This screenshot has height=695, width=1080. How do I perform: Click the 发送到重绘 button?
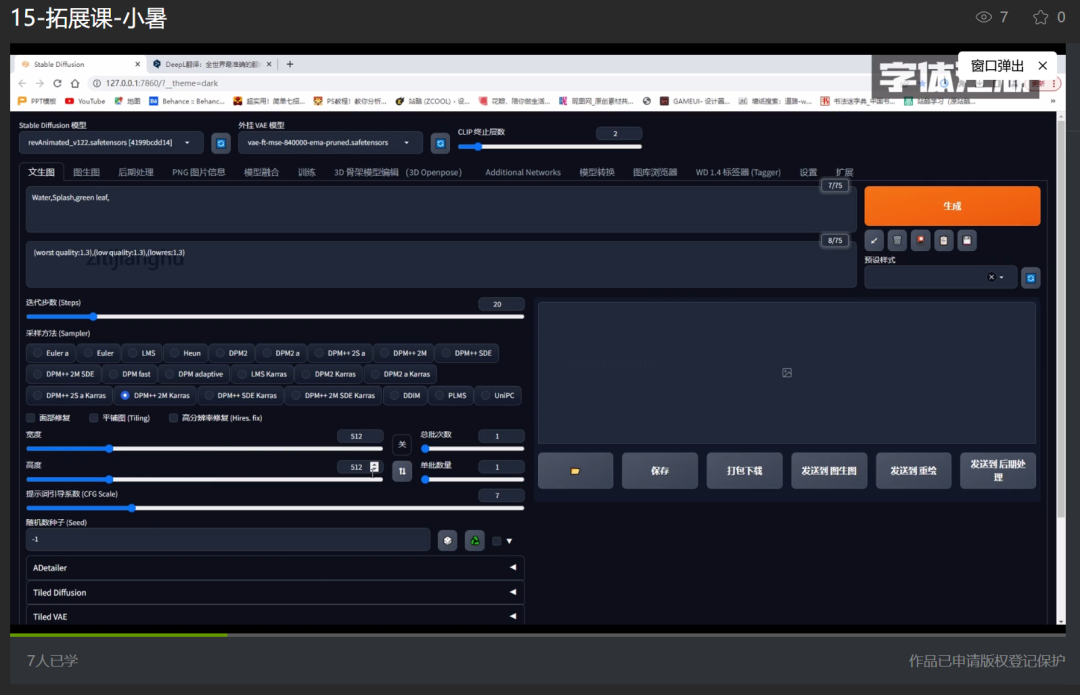click(913, 471)
